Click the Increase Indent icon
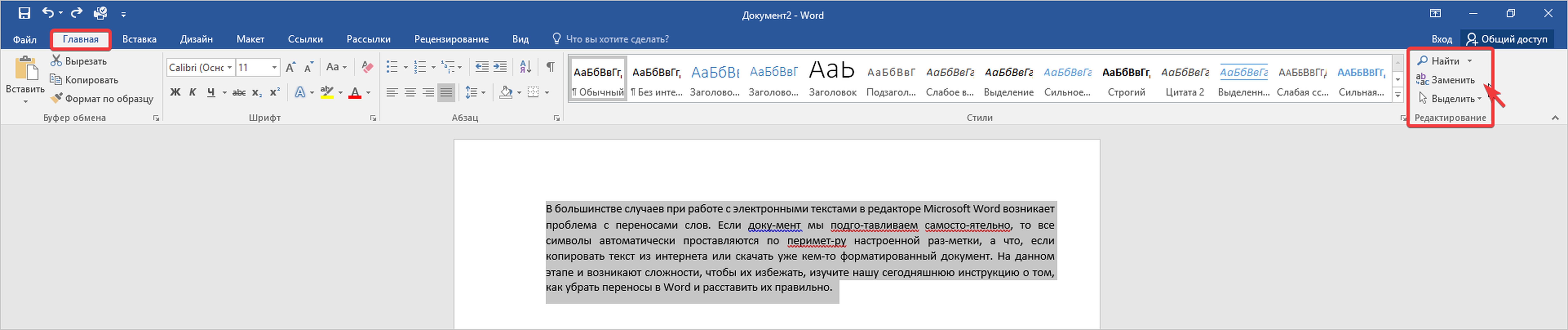Screen dimensions: 1568x330 tap(500, 66)
